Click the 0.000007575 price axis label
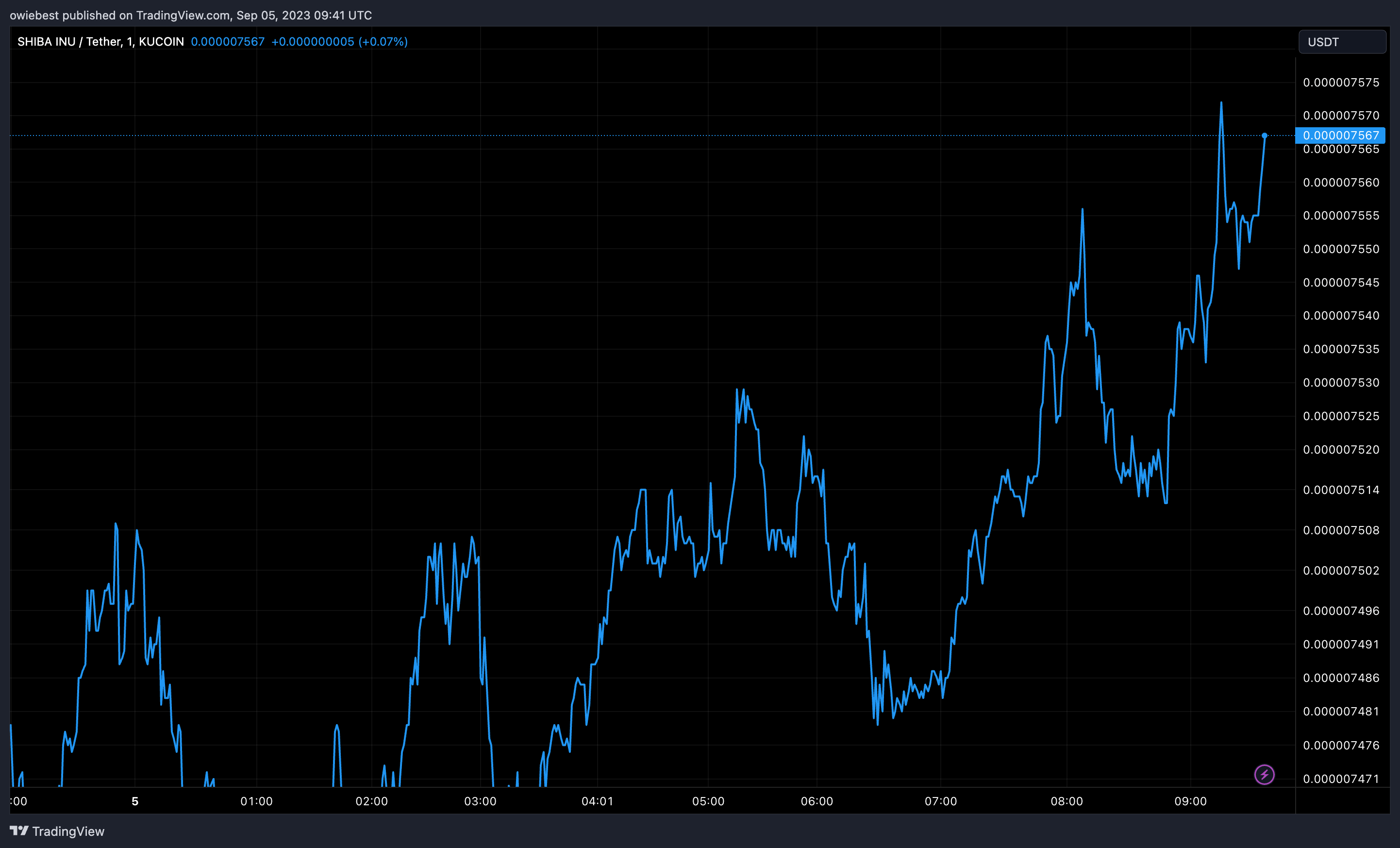 click(1341, 83)
